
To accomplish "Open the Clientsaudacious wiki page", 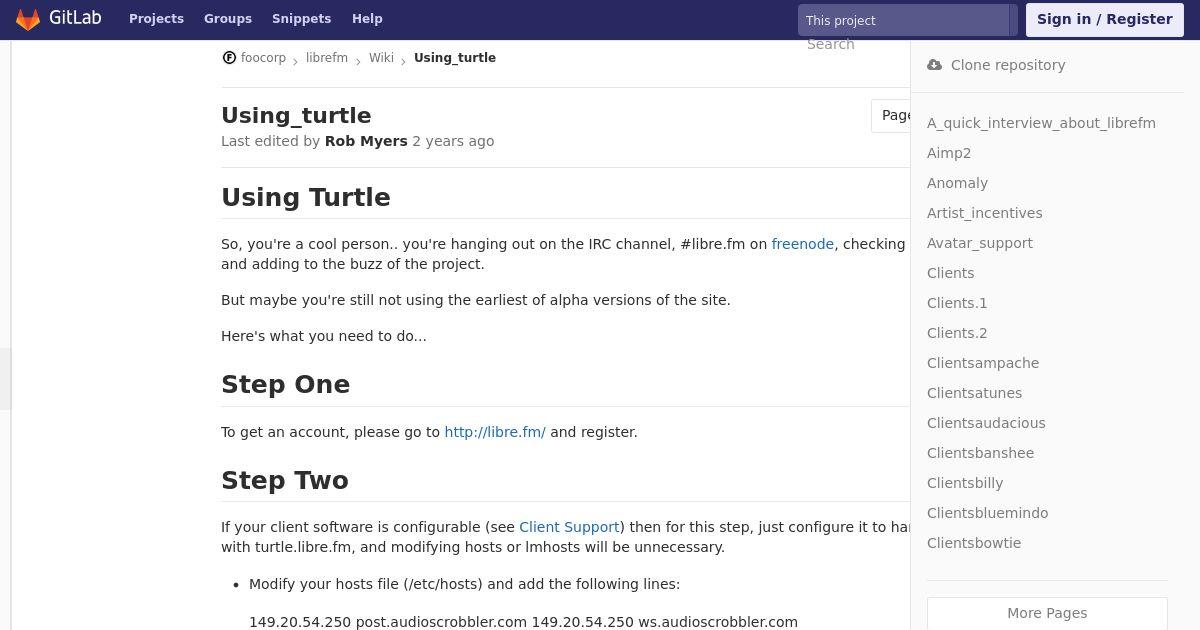I will (986, 423).
